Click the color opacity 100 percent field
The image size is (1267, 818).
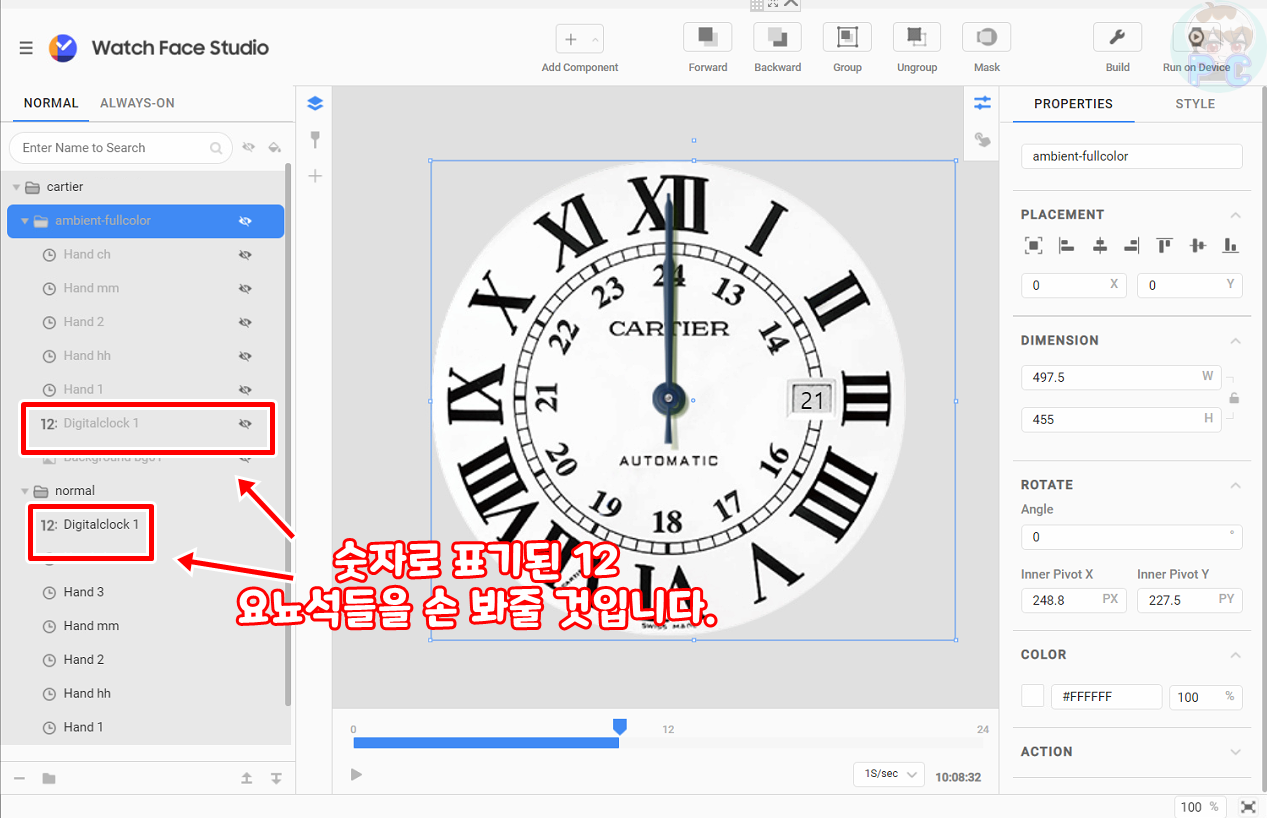(x=1206, y=697)
